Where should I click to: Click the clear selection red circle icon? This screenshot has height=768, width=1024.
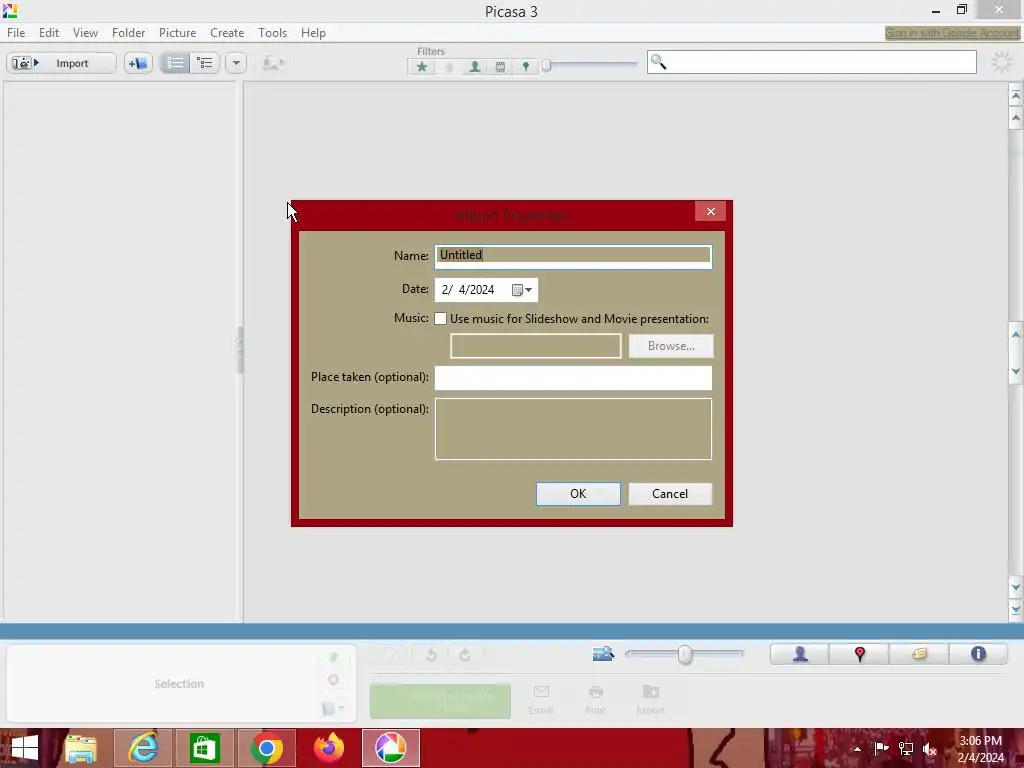point(333,680)
